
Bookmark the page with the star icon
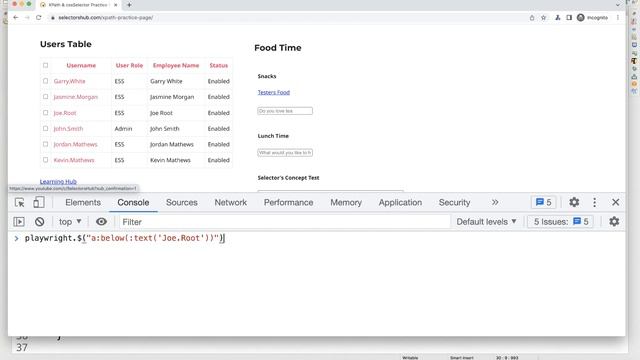click(543, 18)
